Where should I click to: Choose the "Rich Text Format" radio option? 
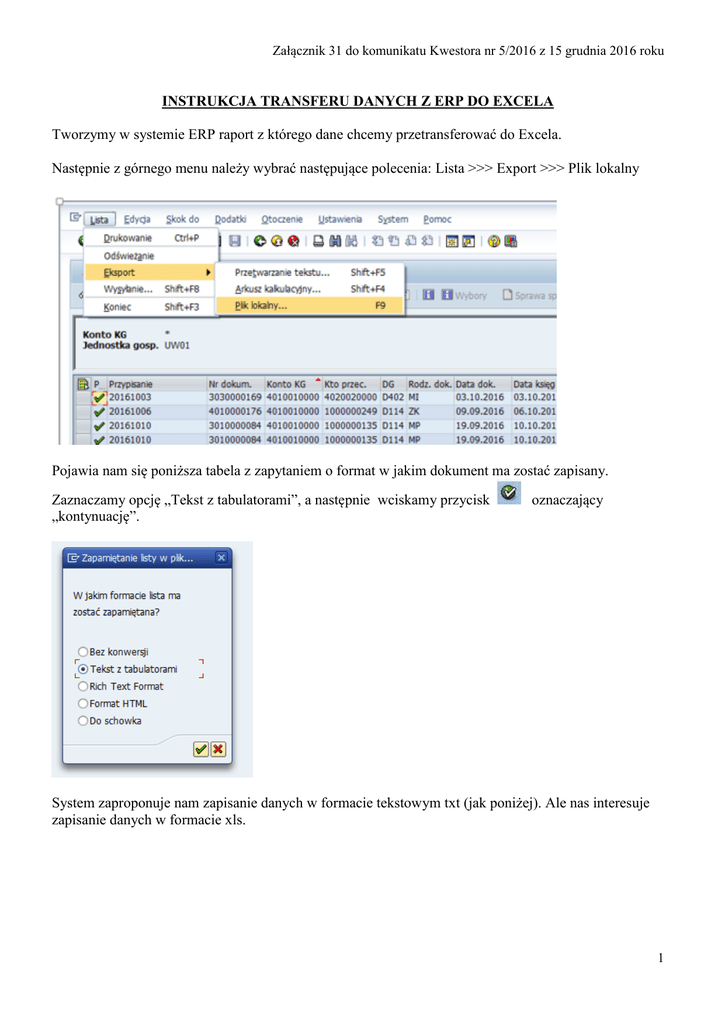point(82,686)
